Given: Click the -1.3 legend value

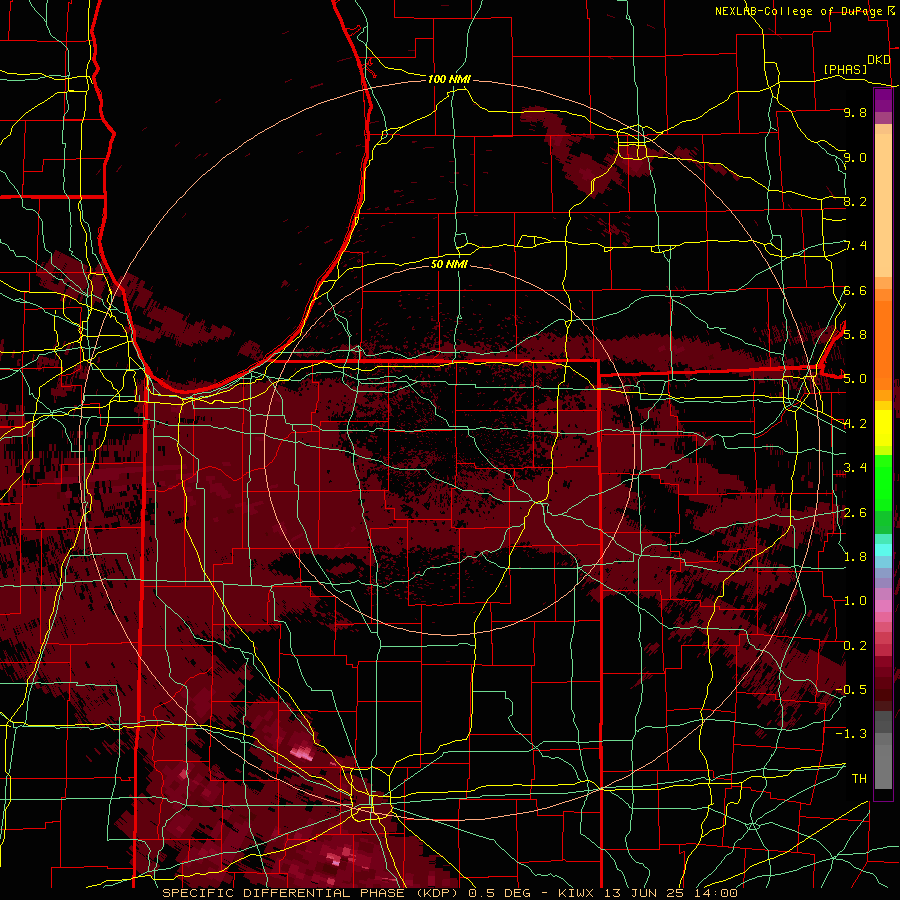Looking at the screenshot, I should 851,734.
